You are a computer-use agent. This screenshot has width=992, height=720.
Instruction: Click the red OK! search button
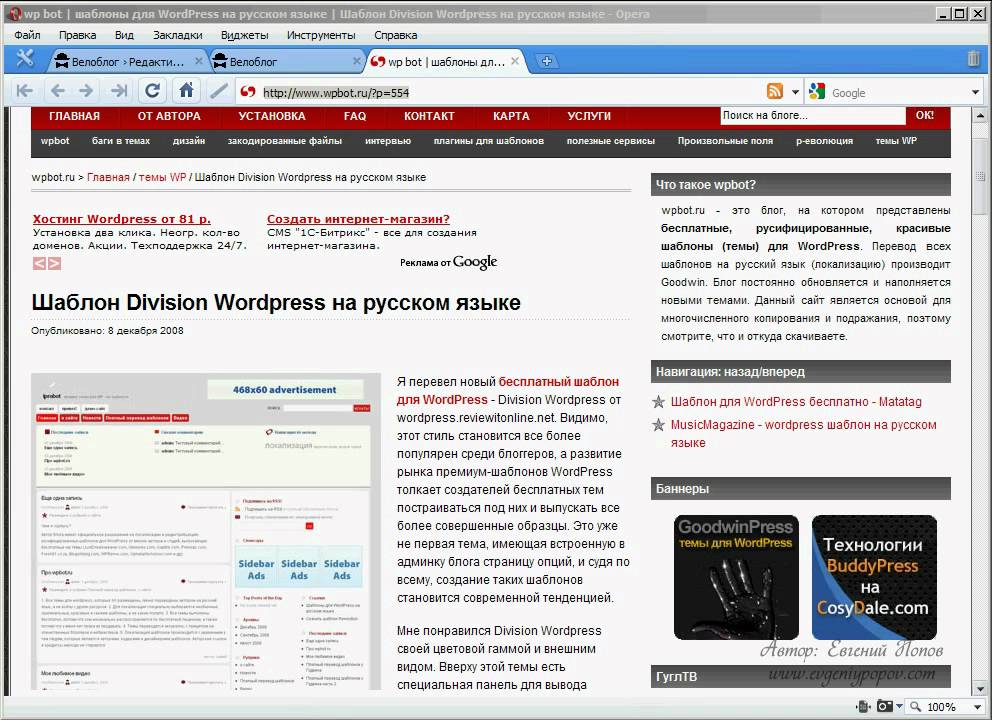[x=924, y=116]
